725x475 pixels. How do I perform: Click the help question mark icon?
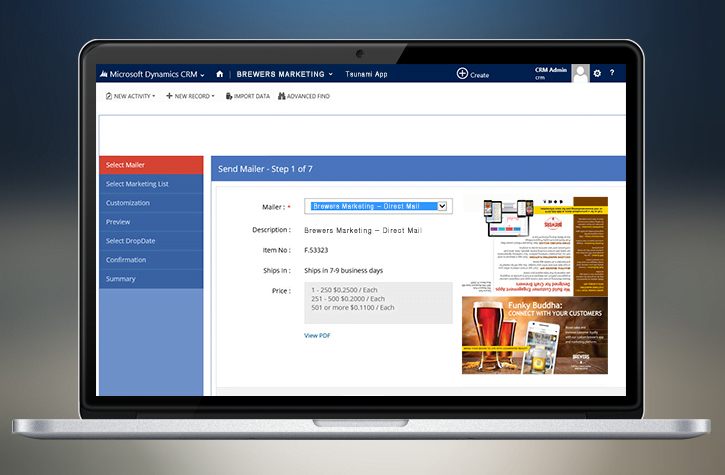[612, 73]
